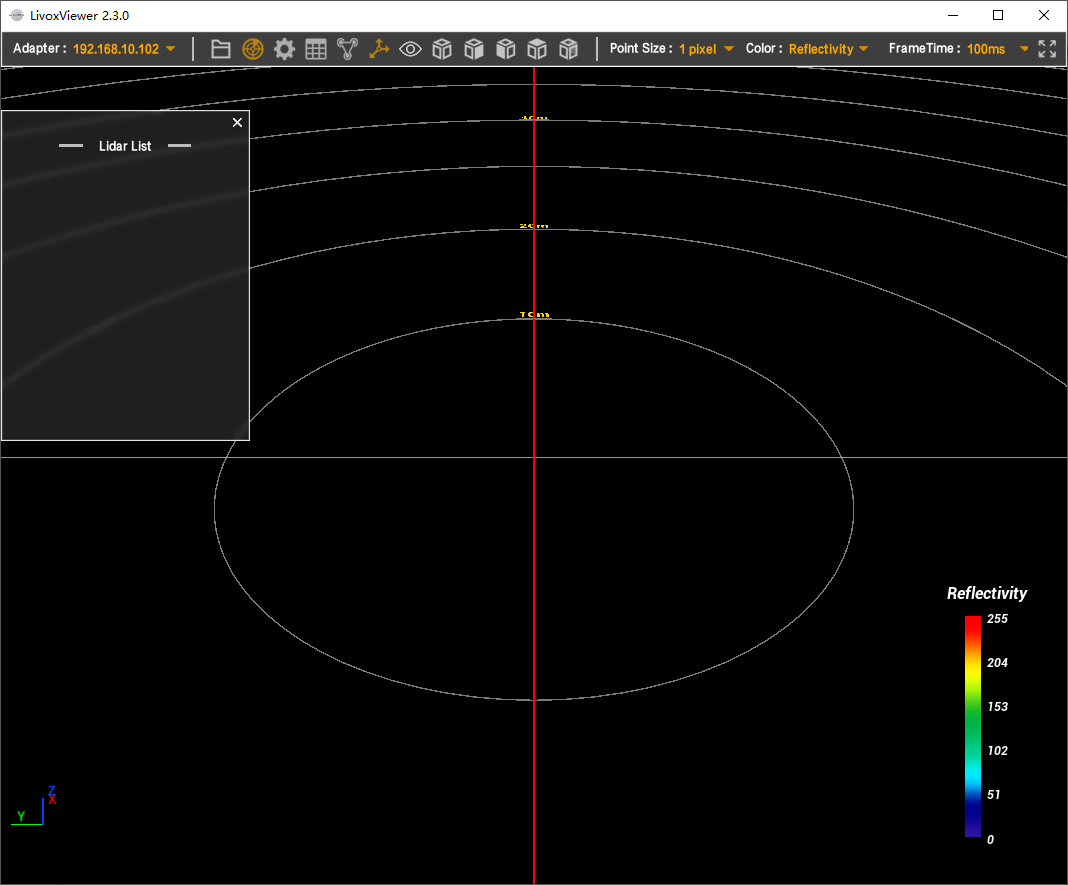Click the reflectivity color scale bar
This screenshot has width=1068, height=885.
tap(973, 726)
